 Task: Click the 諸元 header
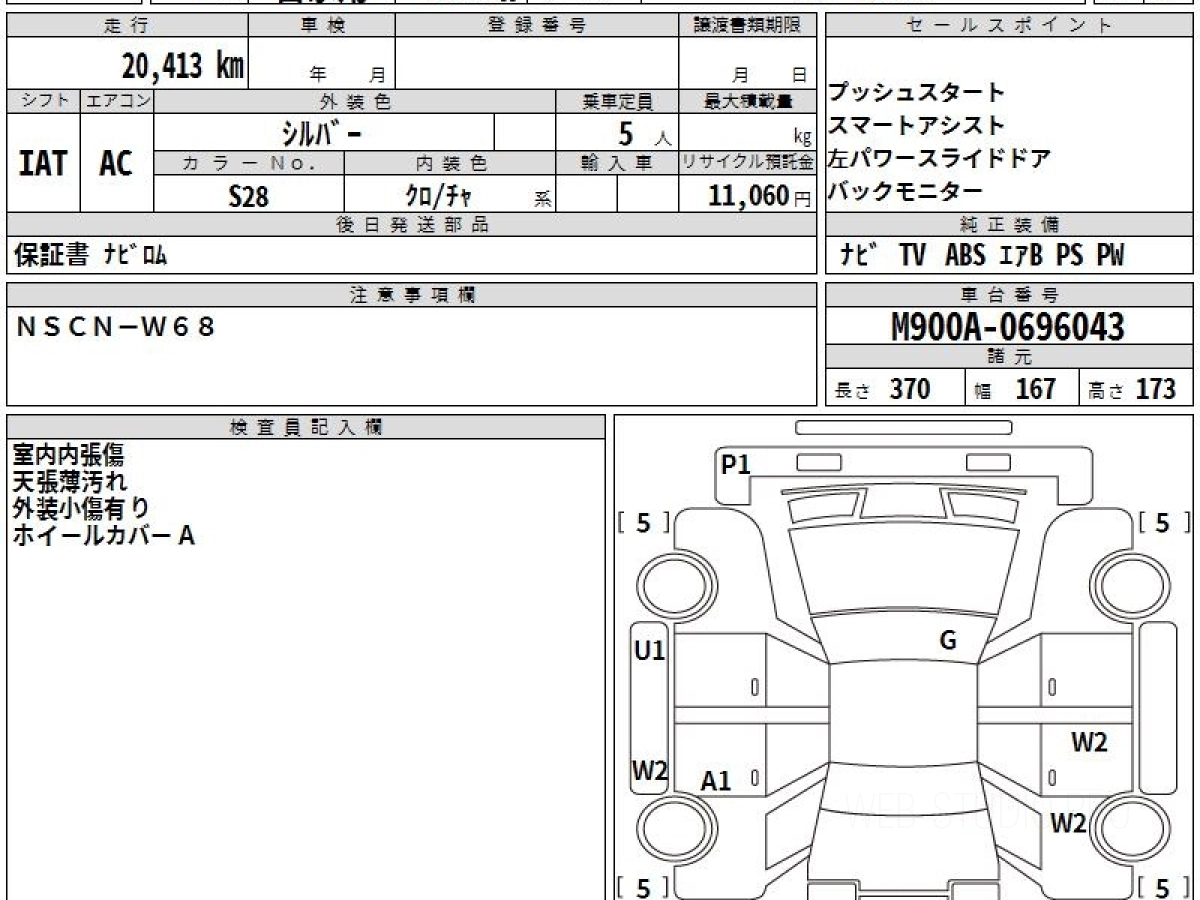[x=1009, y=358]
